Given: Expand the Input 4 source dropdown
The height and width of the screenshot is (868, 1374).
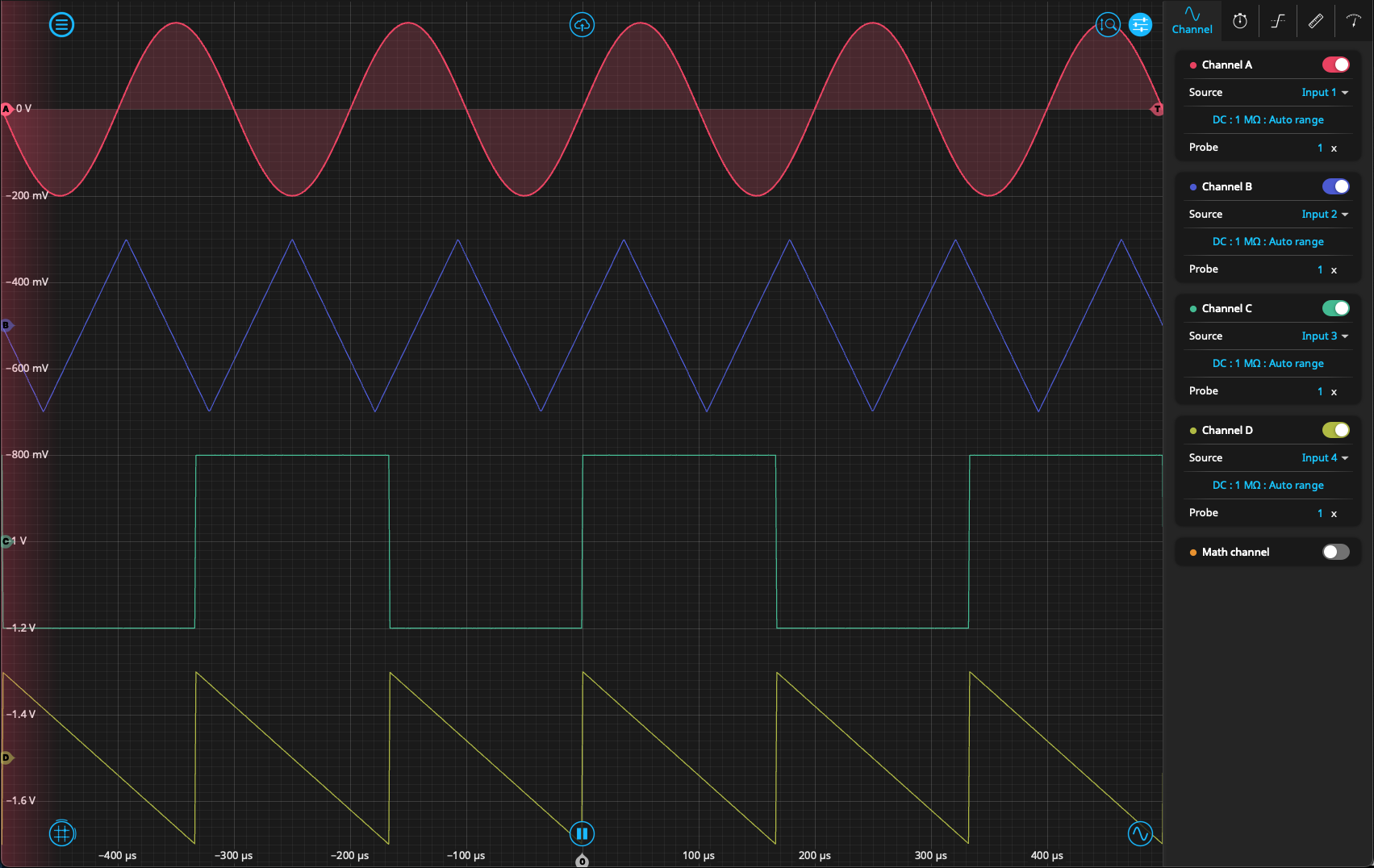Looking at the screenshot, I should tap(1323, 457).
